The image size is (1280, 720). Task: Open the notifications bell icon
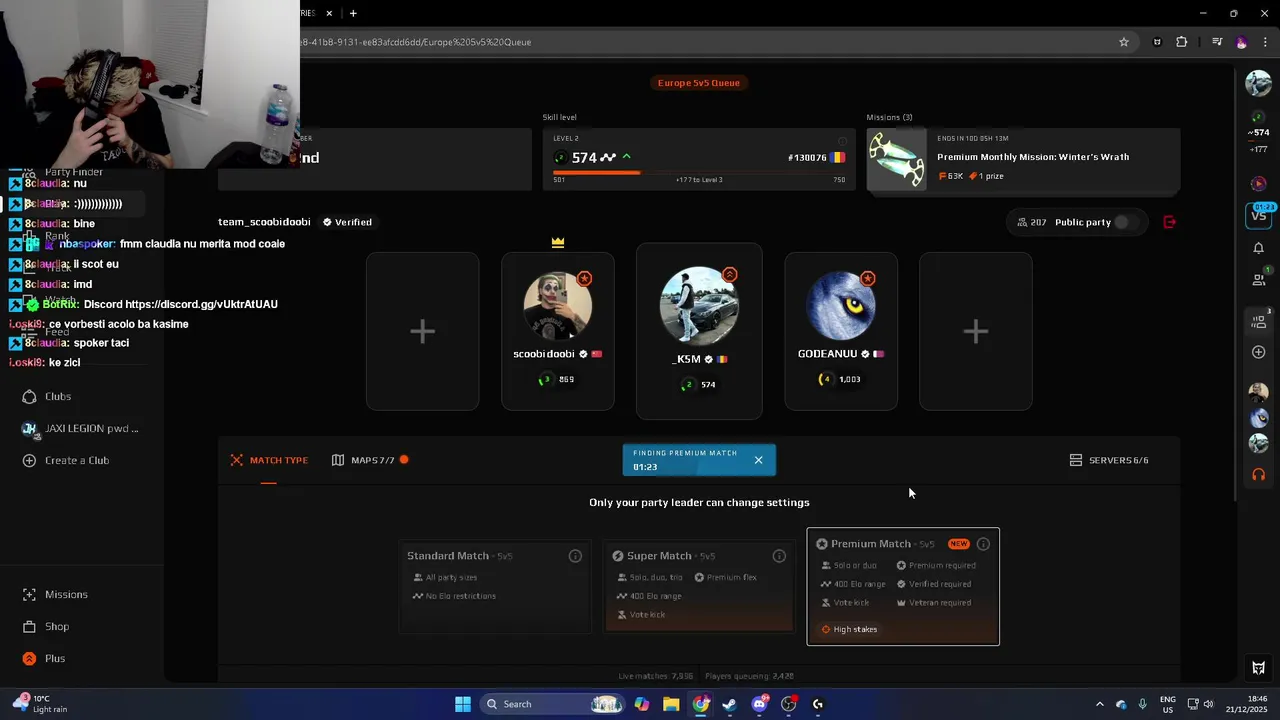(1259, 248)
